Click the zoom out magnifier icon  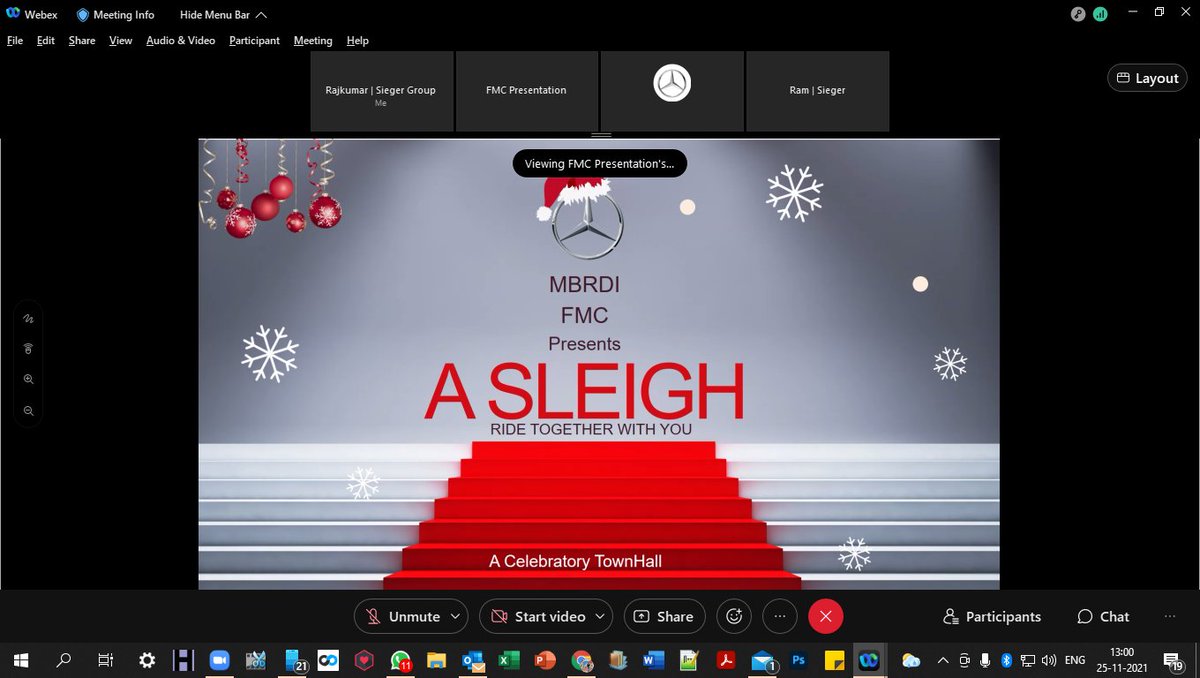pyautogui.click(x=28, y=410)
